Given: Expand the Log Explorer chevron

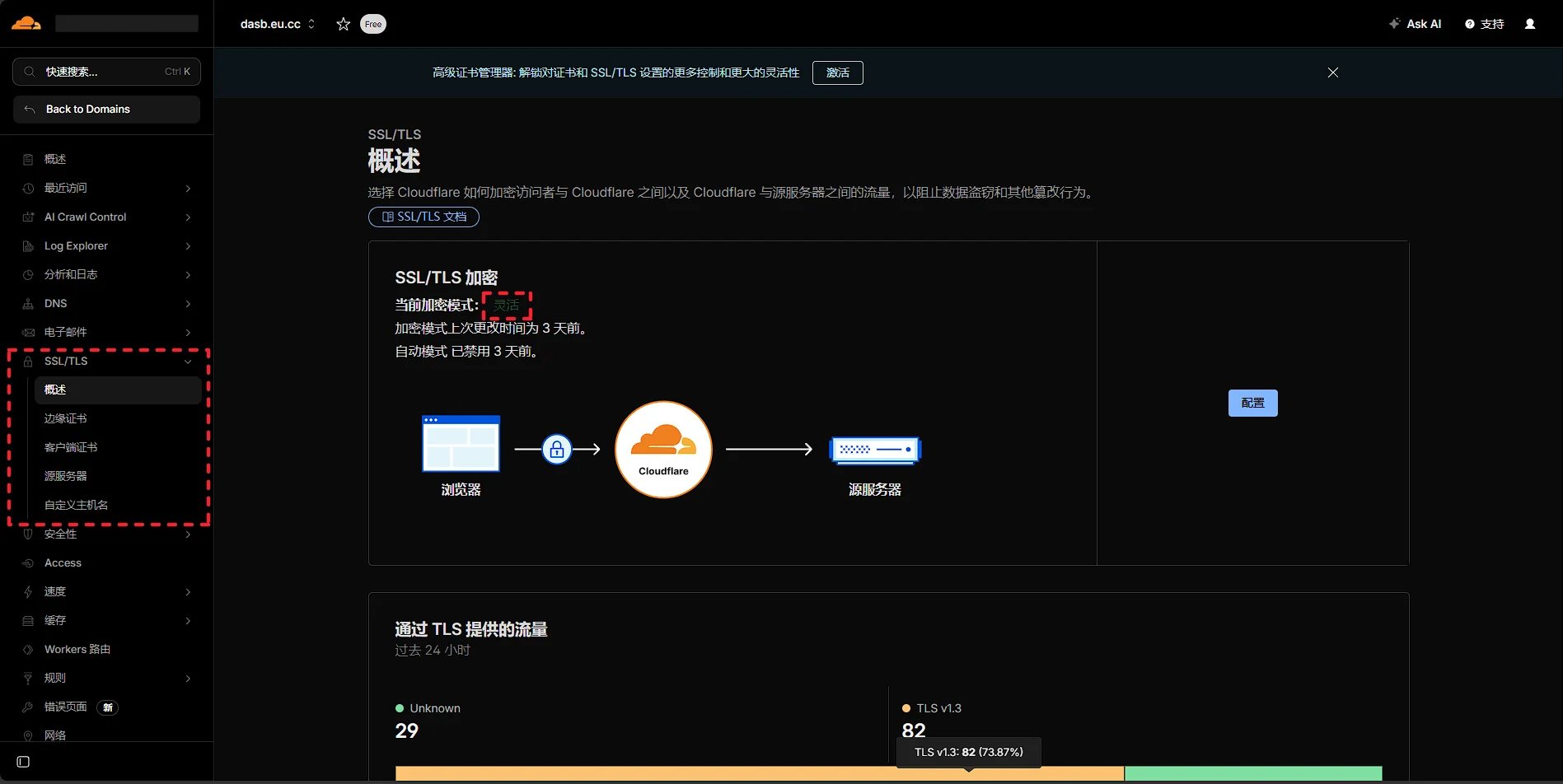Looking at the screenshot, I should coord(188,246).
